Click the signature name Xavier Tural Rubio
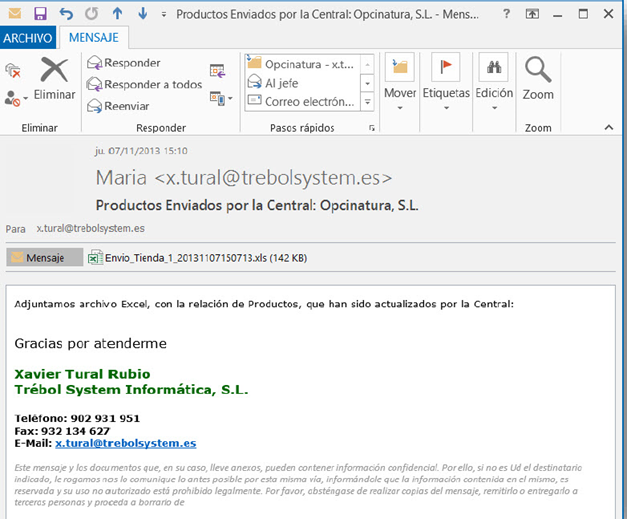The image size is (627, 519). pyautogui.click(x=82, y=374)
